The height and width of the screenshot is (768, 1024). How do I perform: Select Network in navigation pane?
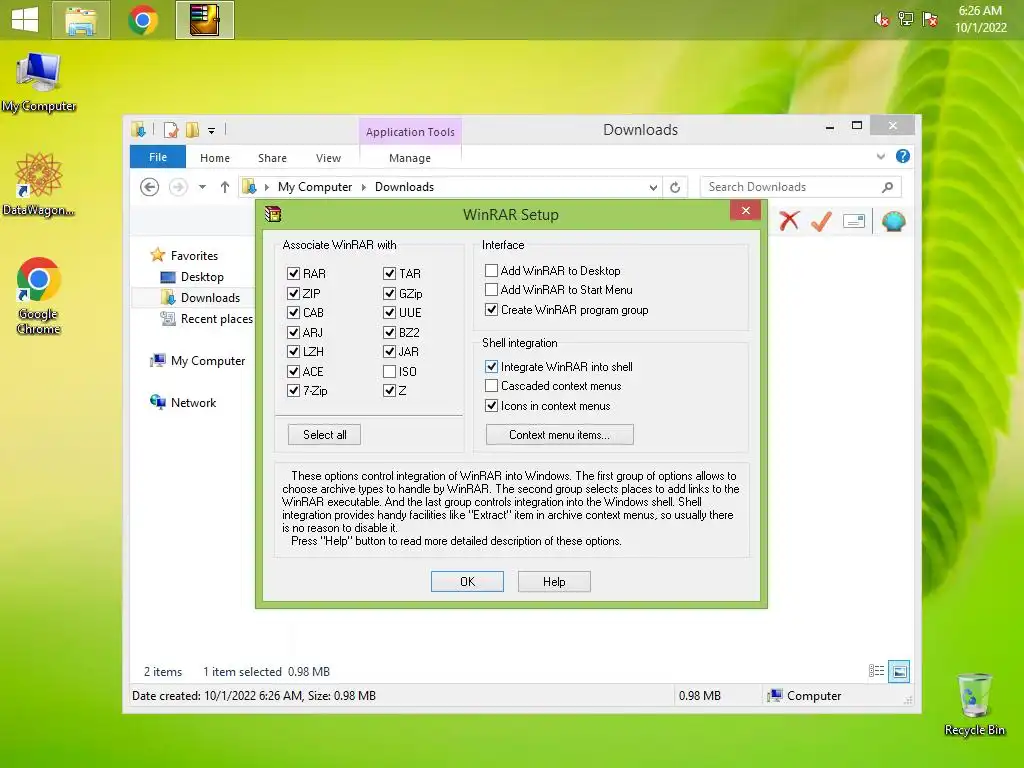click(x=184, y=403)
